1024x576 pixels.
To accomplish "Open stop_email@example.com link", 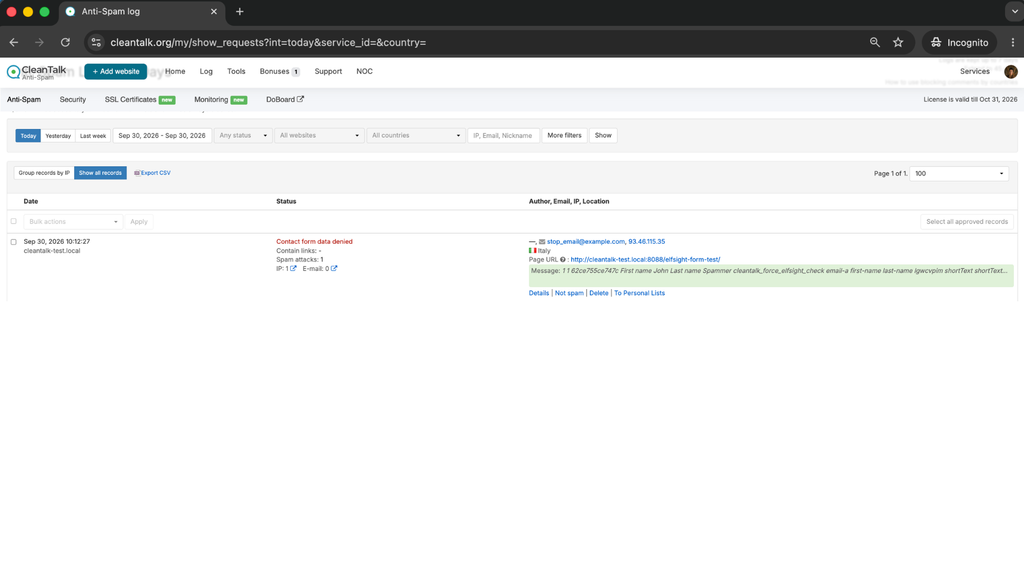I will (586, 242).
